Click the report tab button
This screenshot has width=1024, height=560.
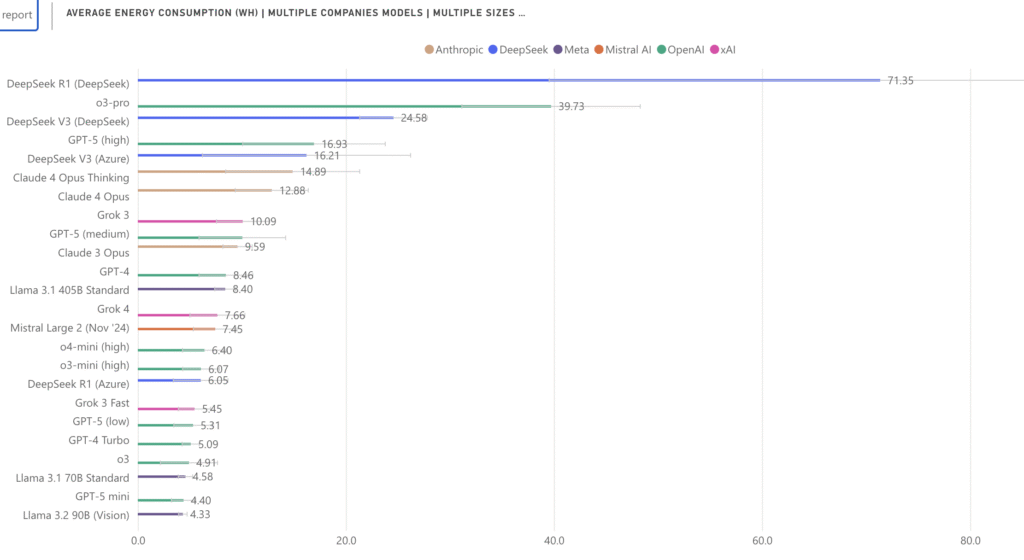(x=17, y=14)
